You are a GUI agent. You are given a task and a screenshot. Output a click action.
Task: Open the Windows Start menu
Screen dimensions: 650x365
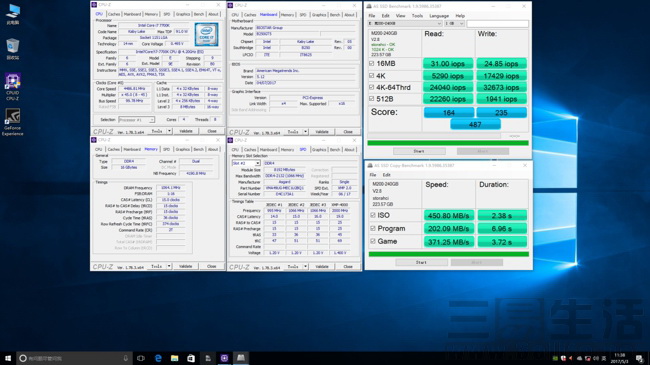(x=7, y=358)
